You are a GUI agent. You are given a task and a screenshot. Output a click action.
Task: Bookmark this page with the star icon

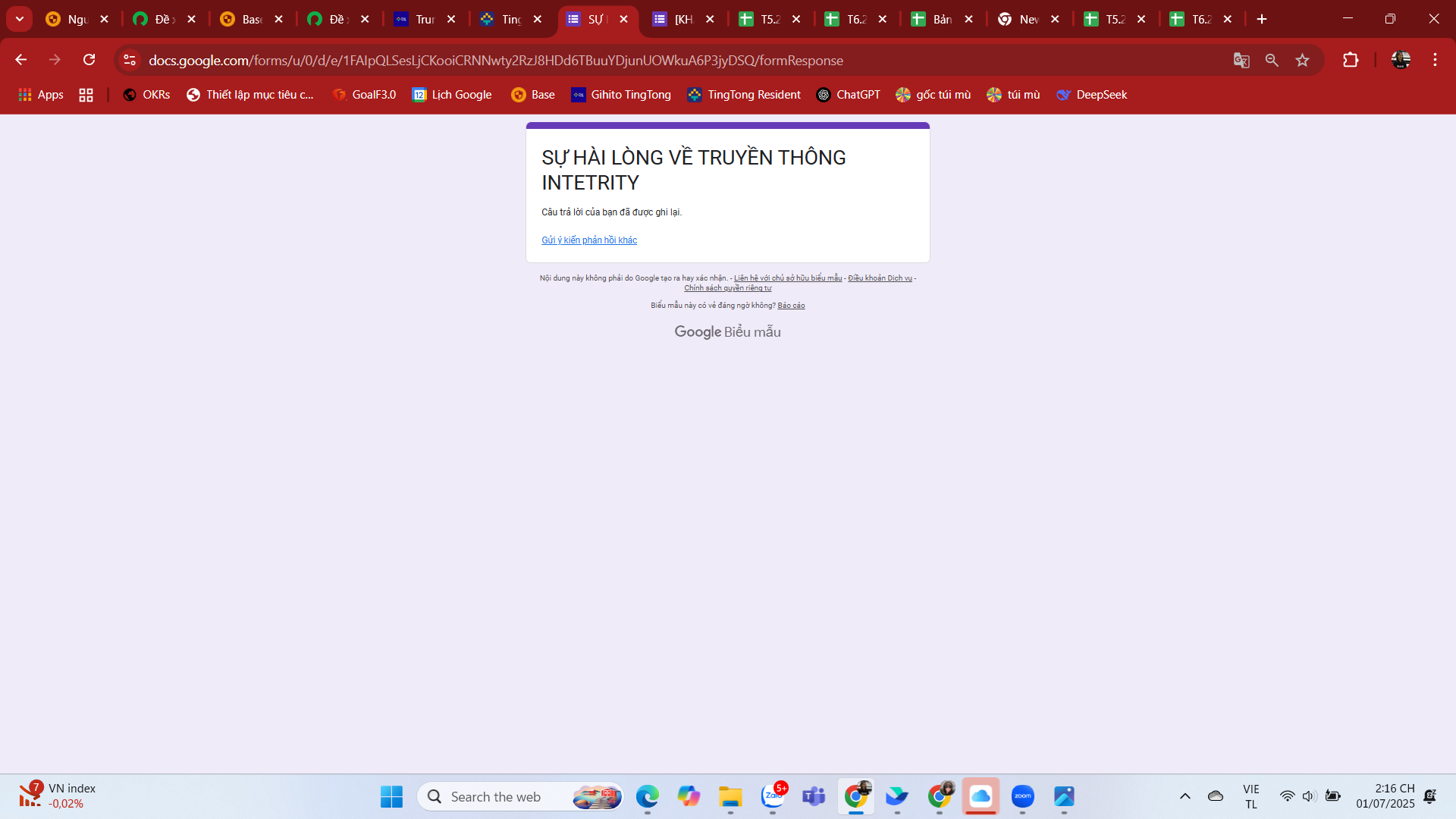pyautogui.click(x=1302, y=60)
